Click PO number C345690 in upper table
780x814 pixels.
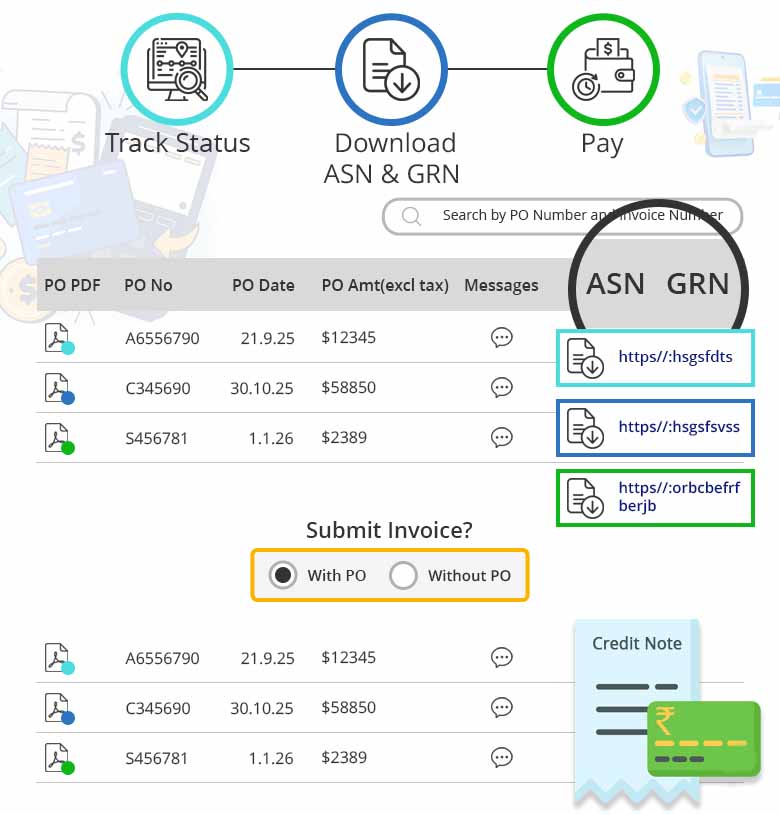click(158, 388)
